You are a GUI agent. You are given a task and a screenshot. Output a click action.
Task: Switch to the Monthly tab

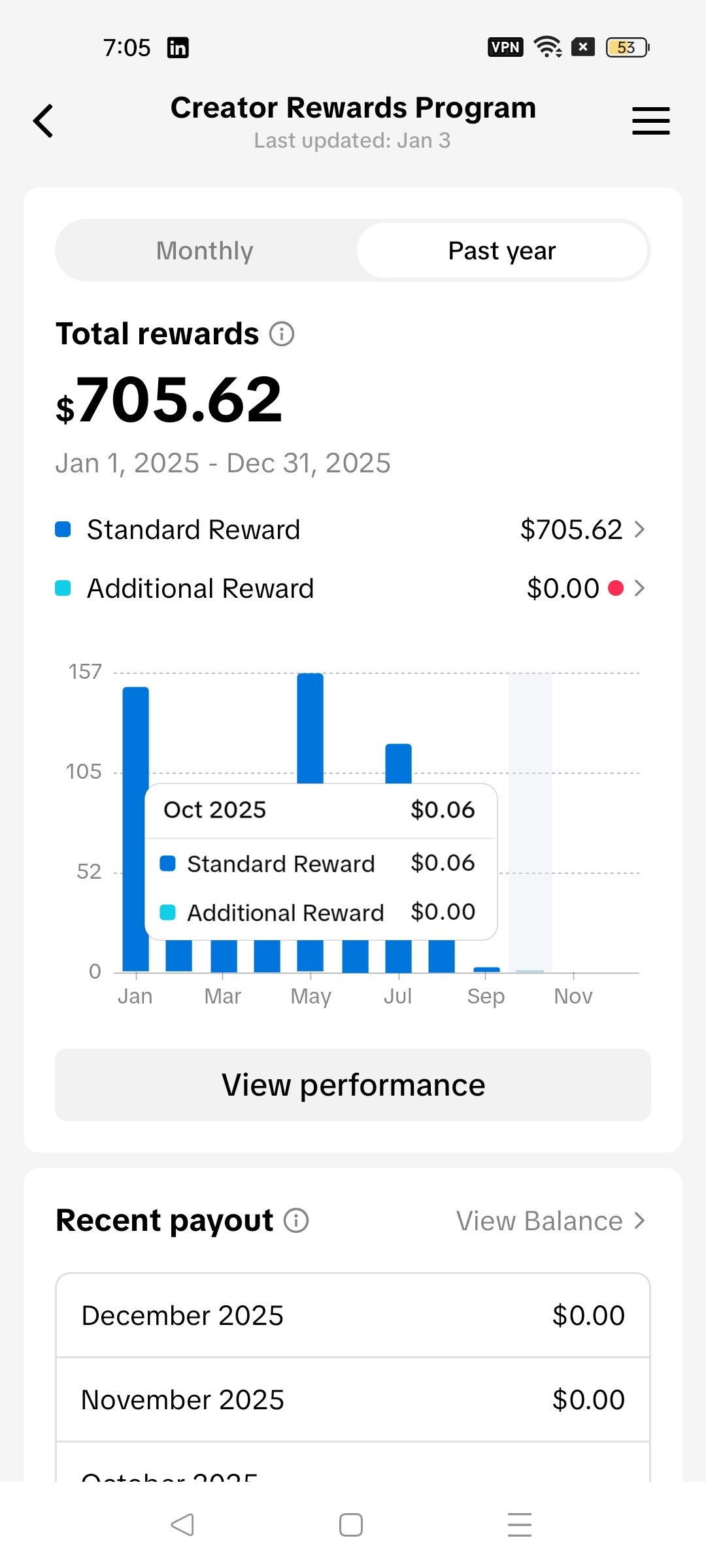205,251
